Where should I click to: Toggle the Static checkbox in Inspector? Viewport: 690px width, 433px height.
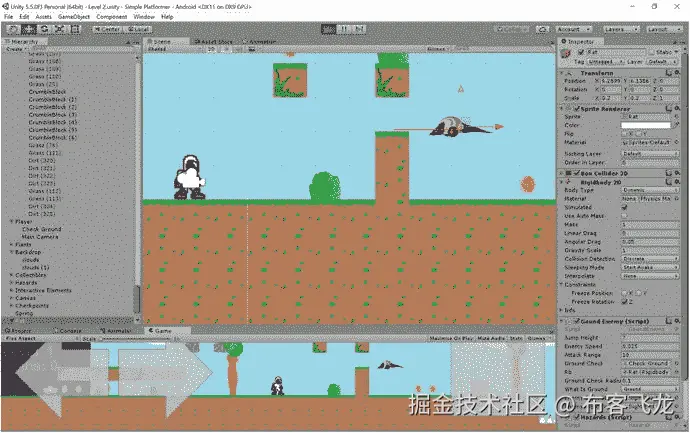coord(651,52)
